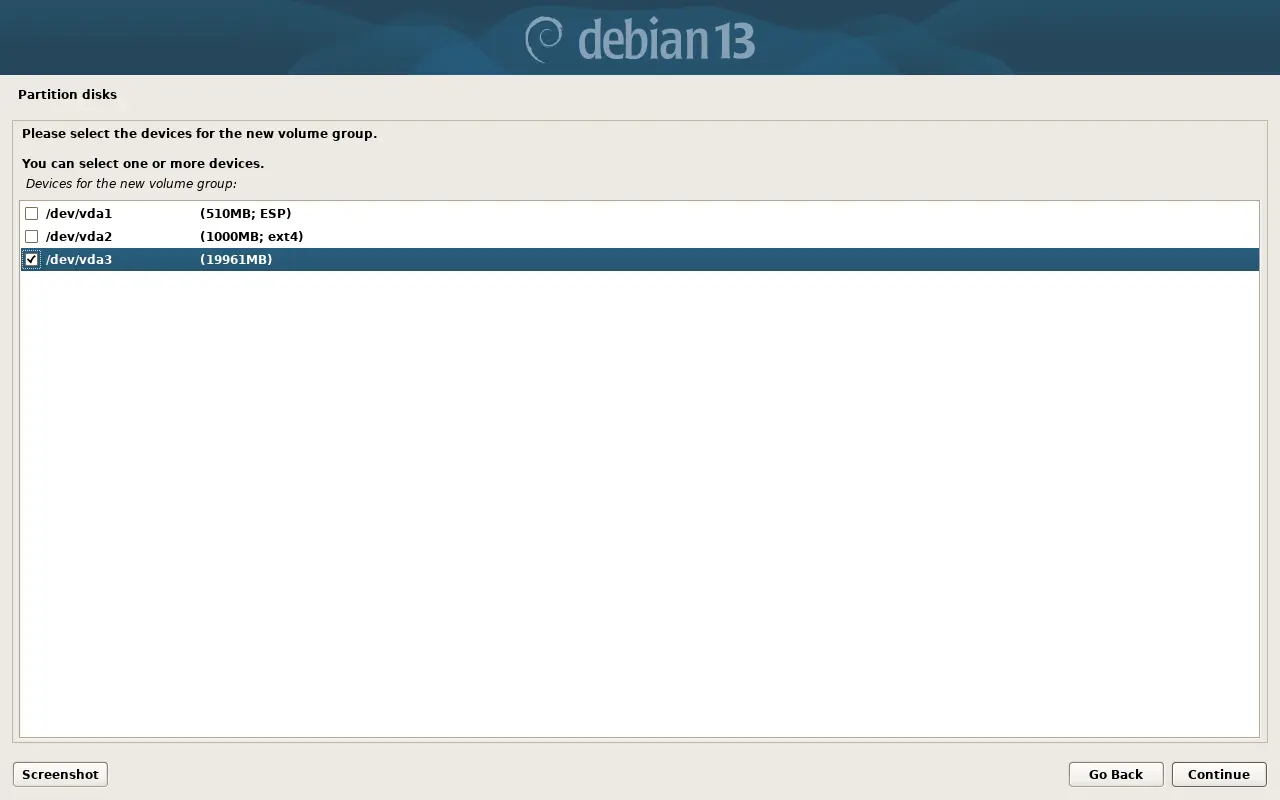Click the Continue button
1280x800 pixels.
(x=1219, y=775)
